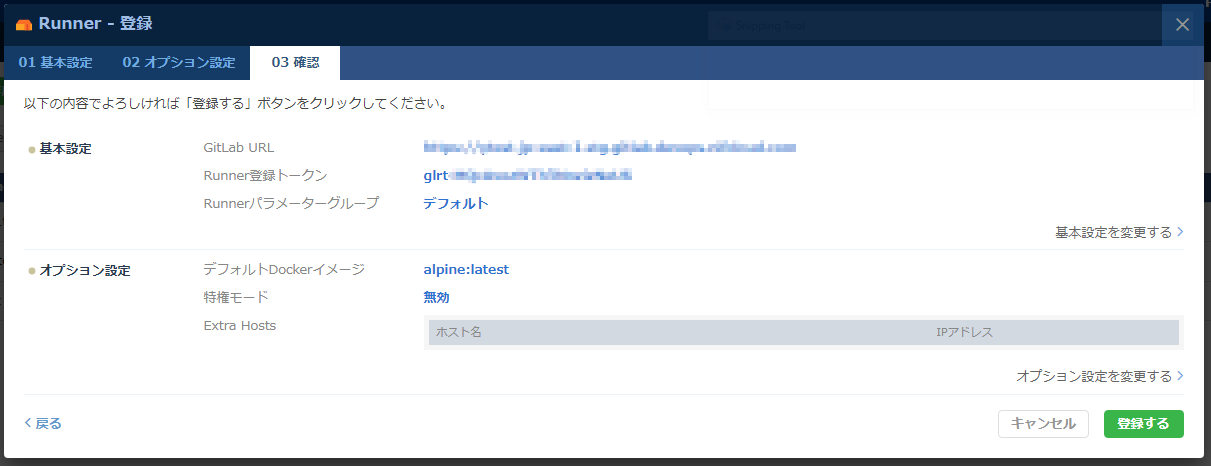Screen dimensions: 1211x466
Task: Switch to the 01 基本設定 tab
Action: click(55, 63)
